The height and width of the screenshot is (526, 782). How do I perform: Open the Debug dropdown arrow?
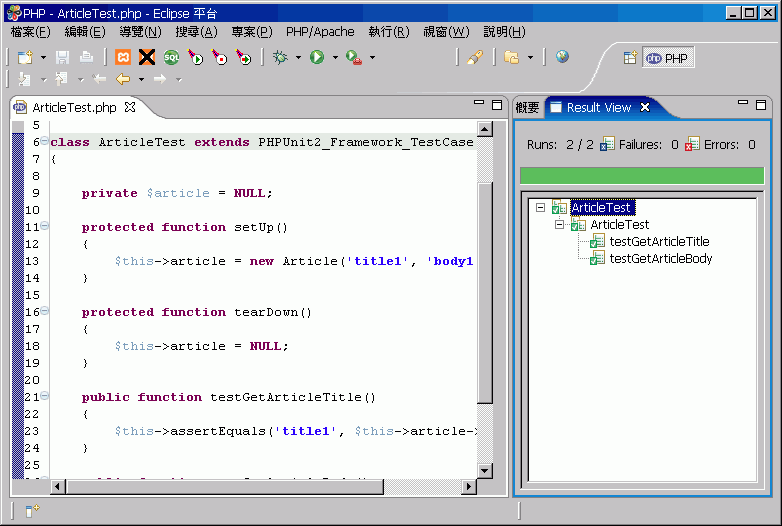point(298,58)
